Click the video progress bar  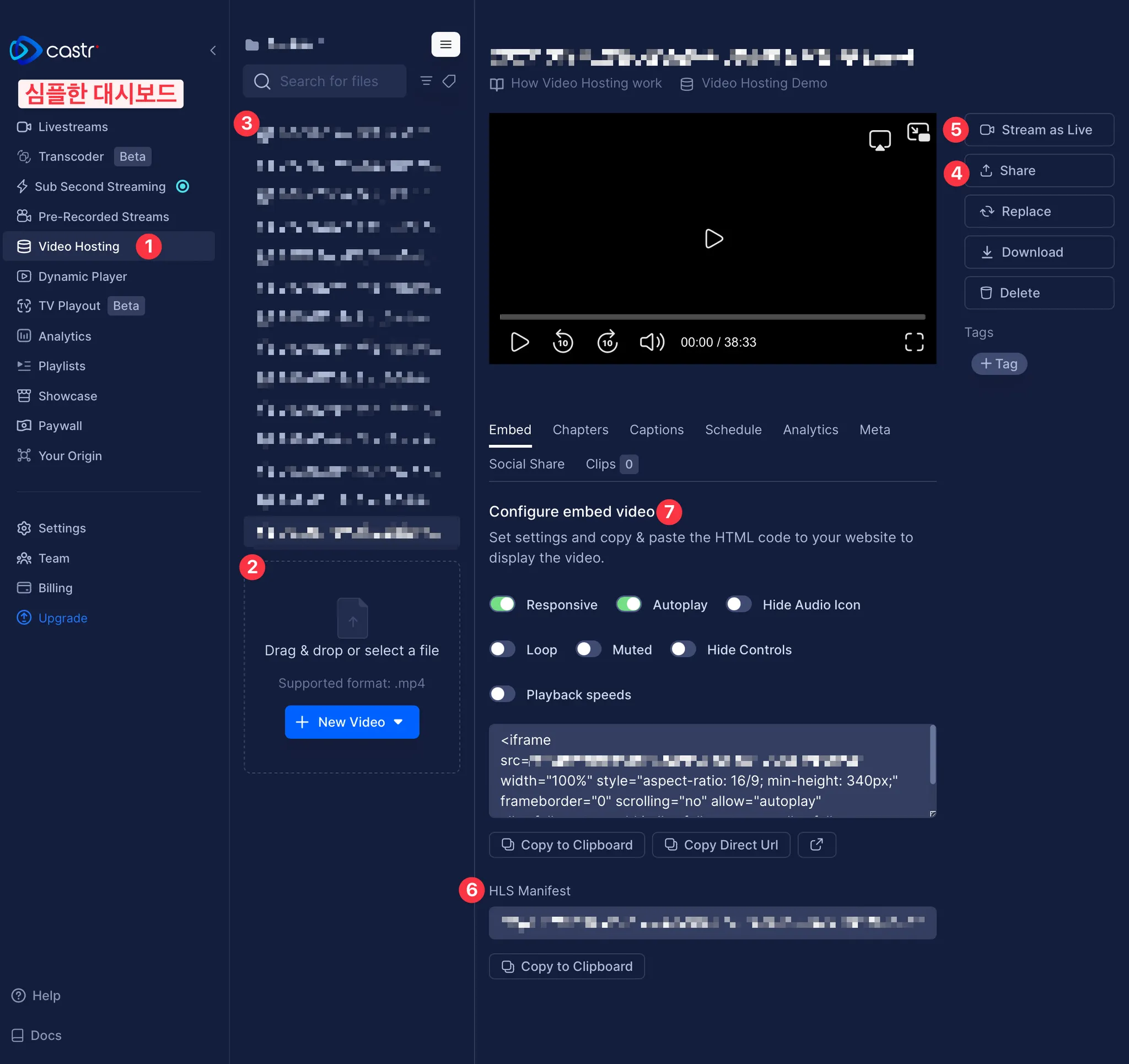712,316
